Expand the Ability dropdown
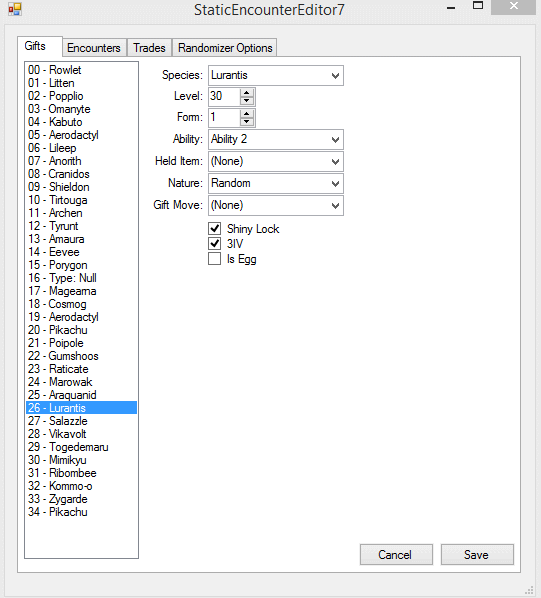541x598 pixels. (x=276, y=139)
